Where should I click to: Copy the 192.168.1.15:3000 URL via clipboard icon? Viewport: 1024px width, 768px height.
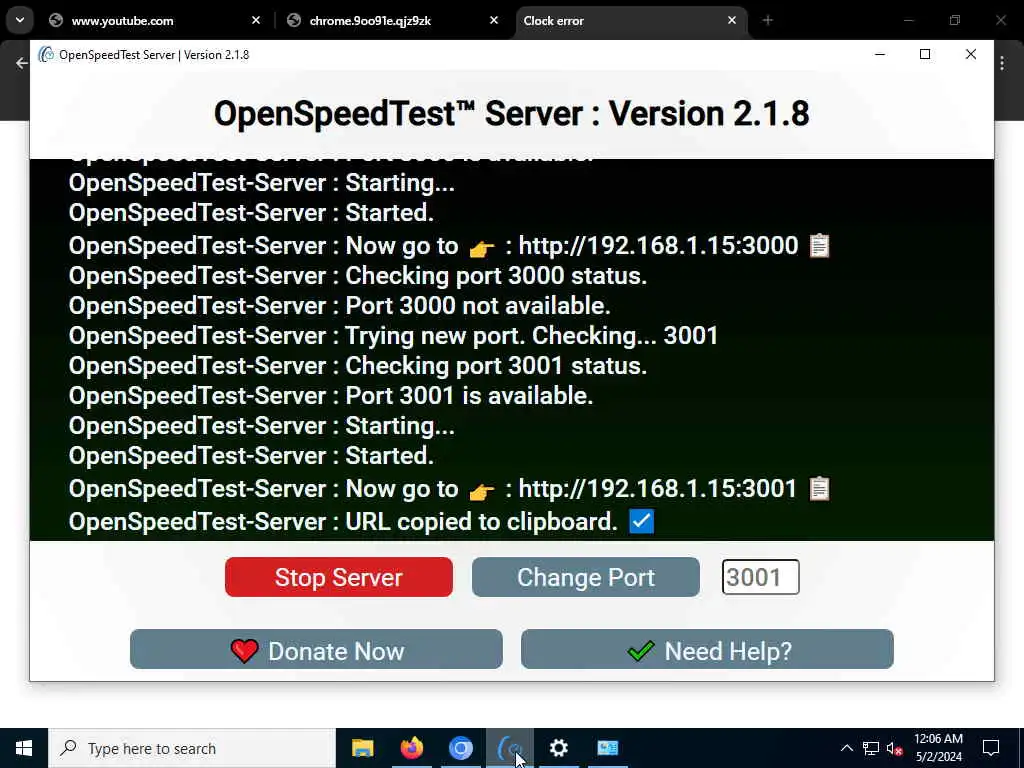(x=820, y=246)
